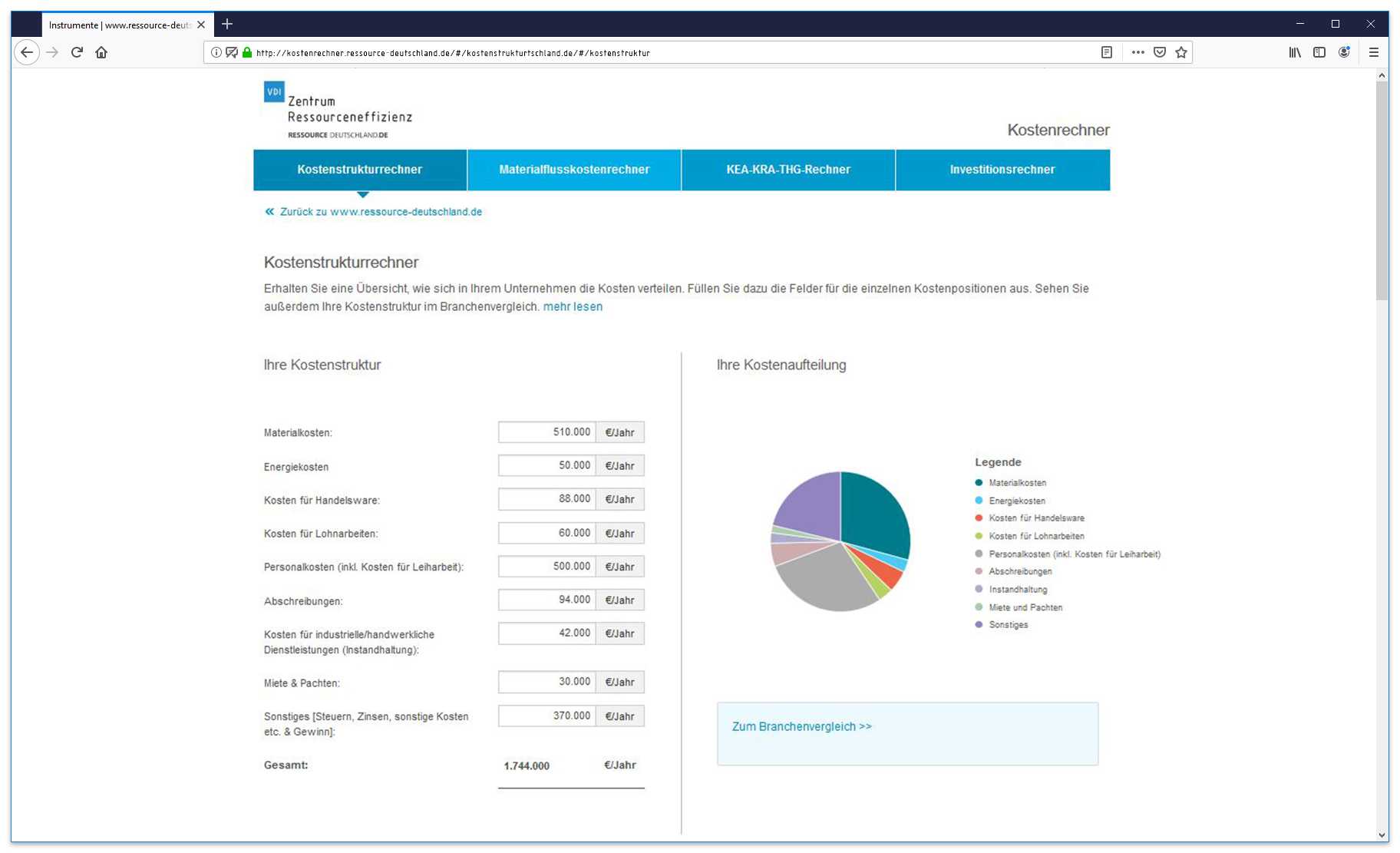Bookmark this page with the star icon

(1181, 52)
